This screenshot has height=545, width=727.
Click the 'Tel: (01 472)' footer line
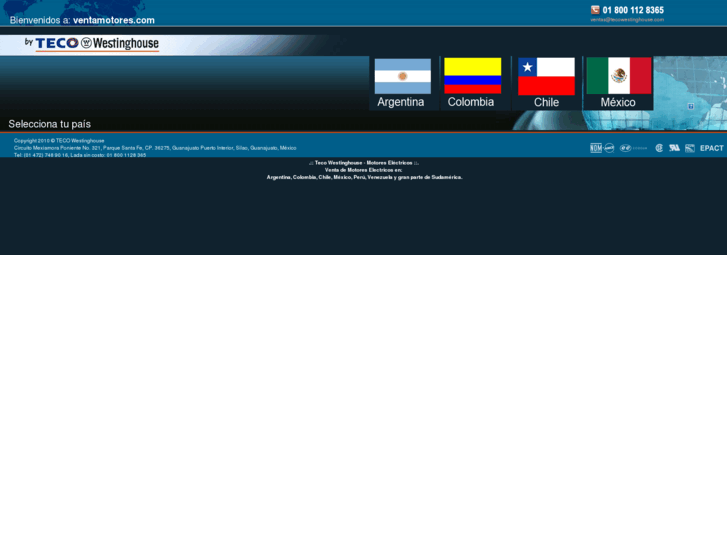coord(80,155)
